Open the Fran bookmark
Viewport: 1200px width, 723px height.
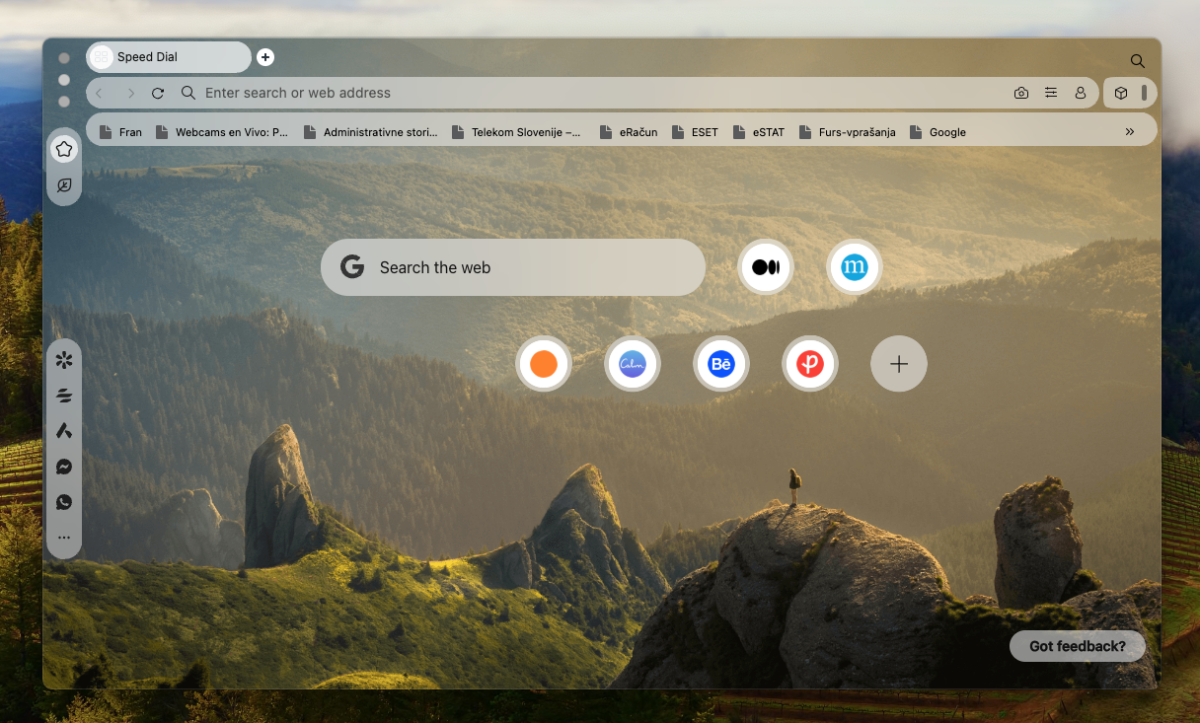pos(121,132)
